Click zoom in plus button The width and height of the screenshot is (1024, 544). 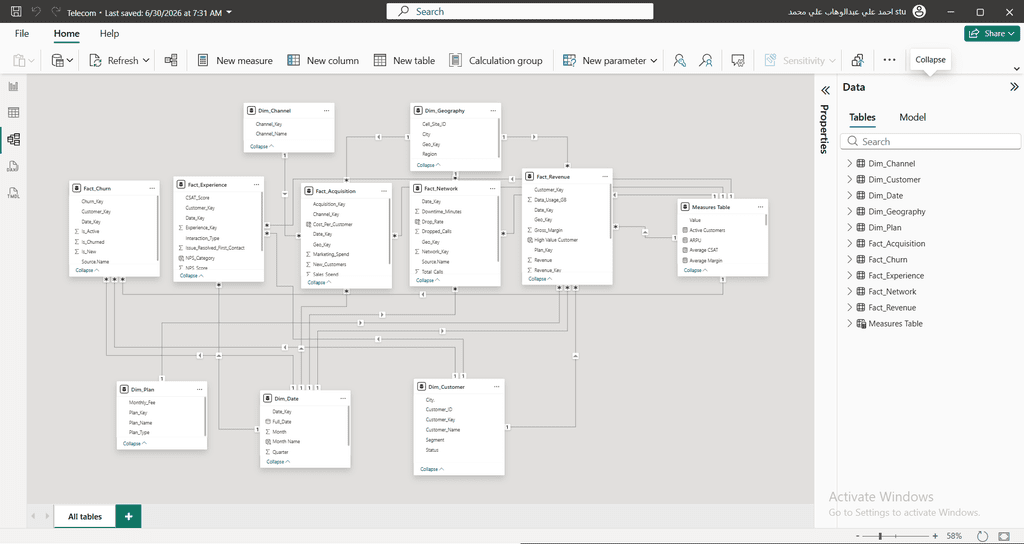click(935, 536)
